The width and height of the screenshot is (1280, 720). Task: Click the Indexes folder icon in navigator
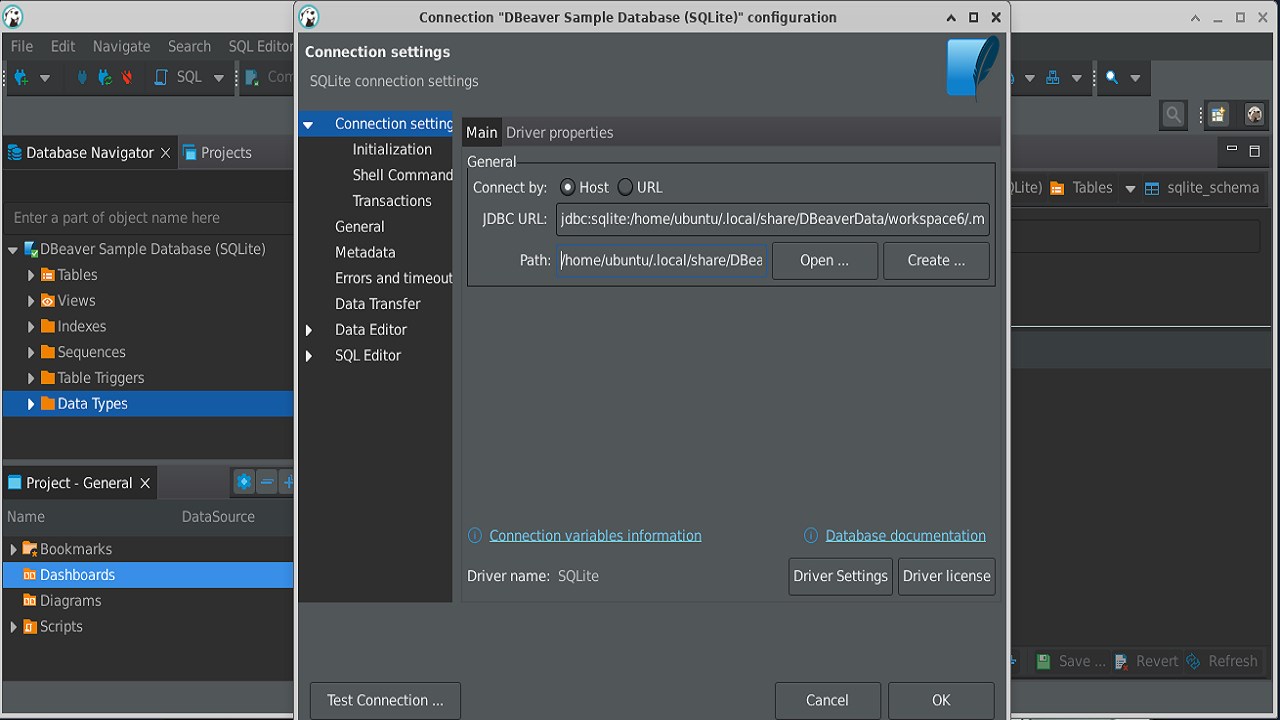pos(47,327)
